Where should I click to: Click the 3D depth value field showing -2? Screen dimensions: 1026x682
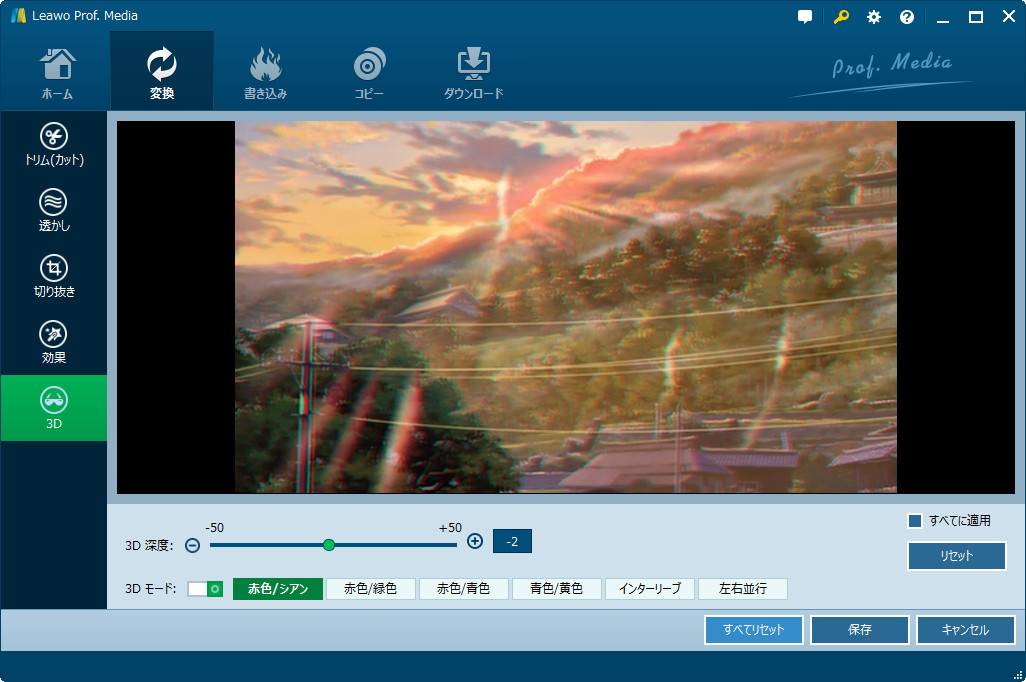[512, 541]
